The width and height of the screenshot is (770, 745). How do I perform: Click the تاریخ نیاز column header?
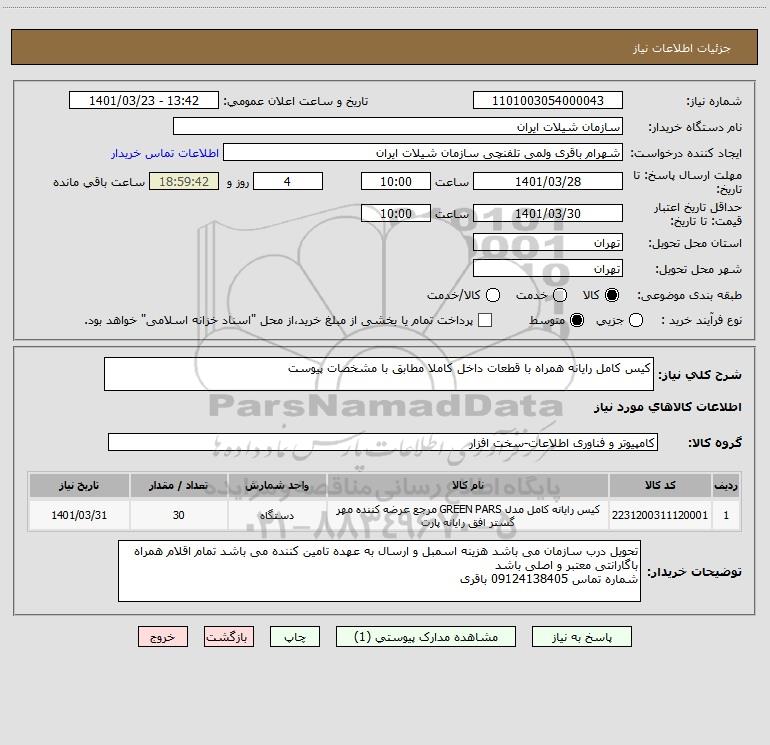point(79,486)
